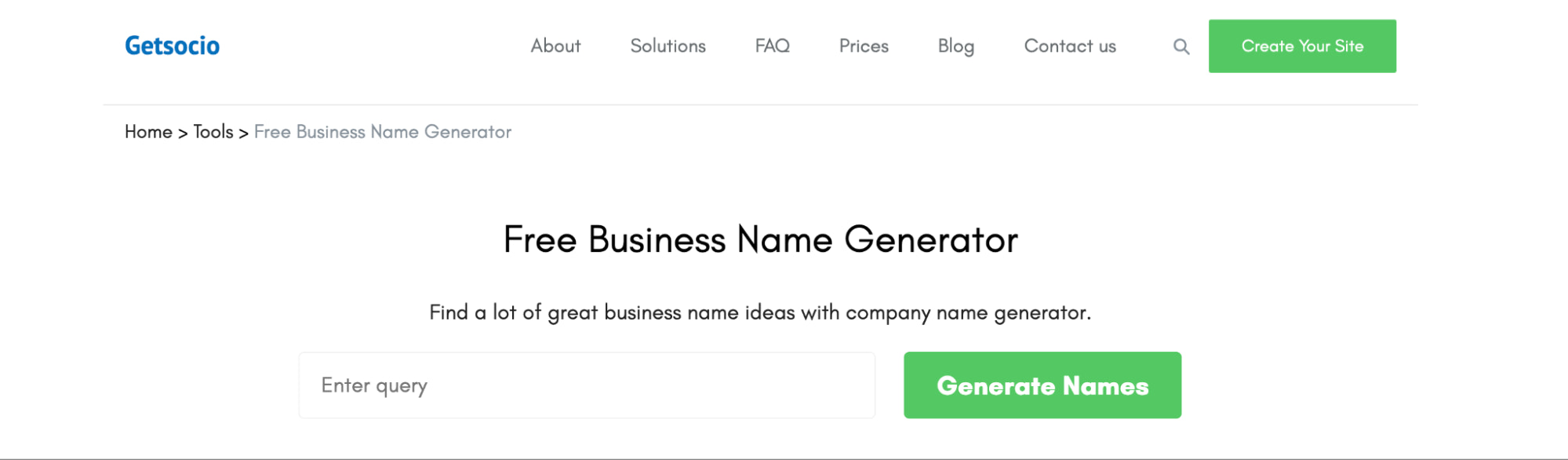Select the Free Business Name Generator breadcrumb
This screenshot has height=460, width=1568.
382,132
